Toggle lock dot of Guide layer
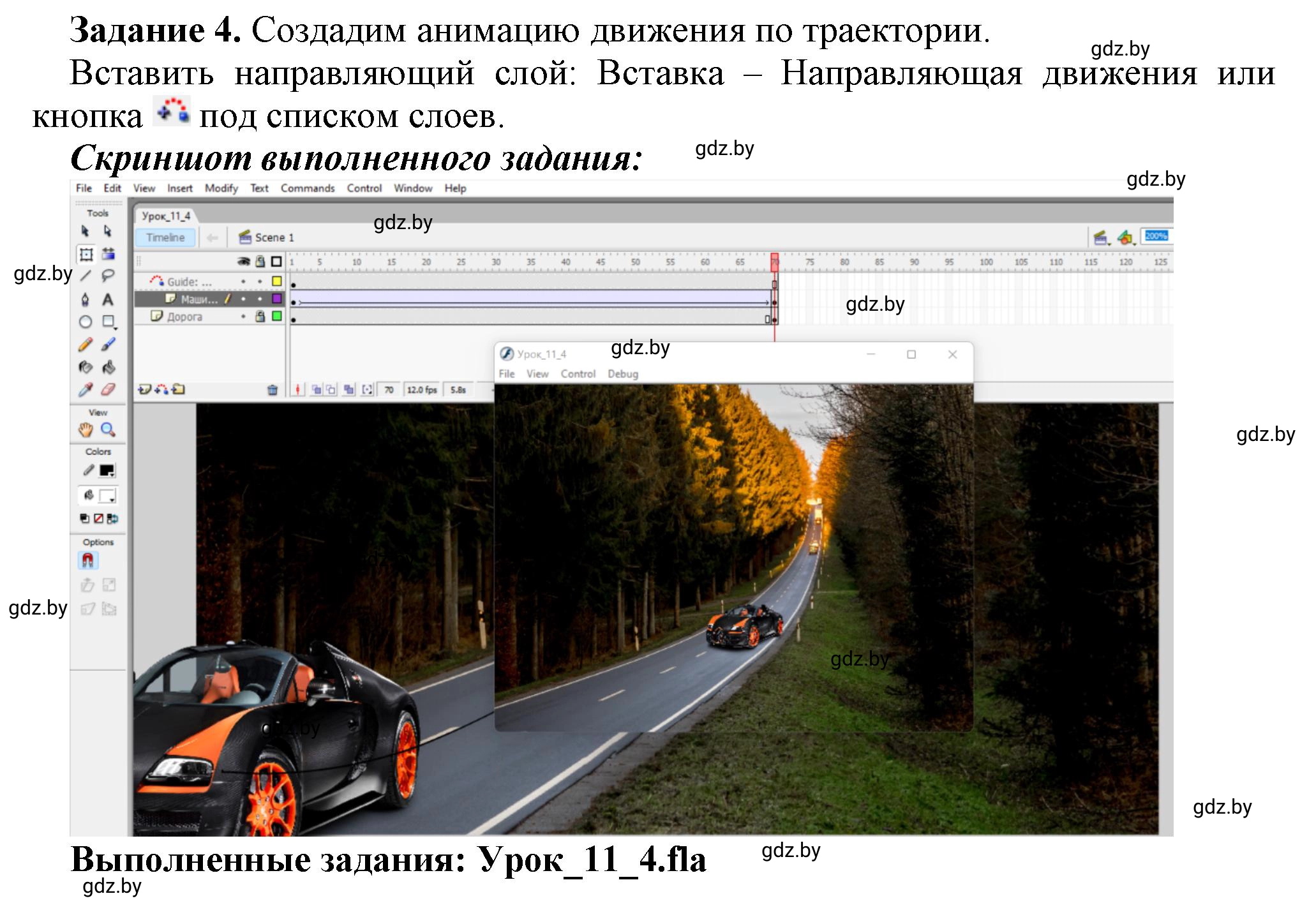 point(260,281)
